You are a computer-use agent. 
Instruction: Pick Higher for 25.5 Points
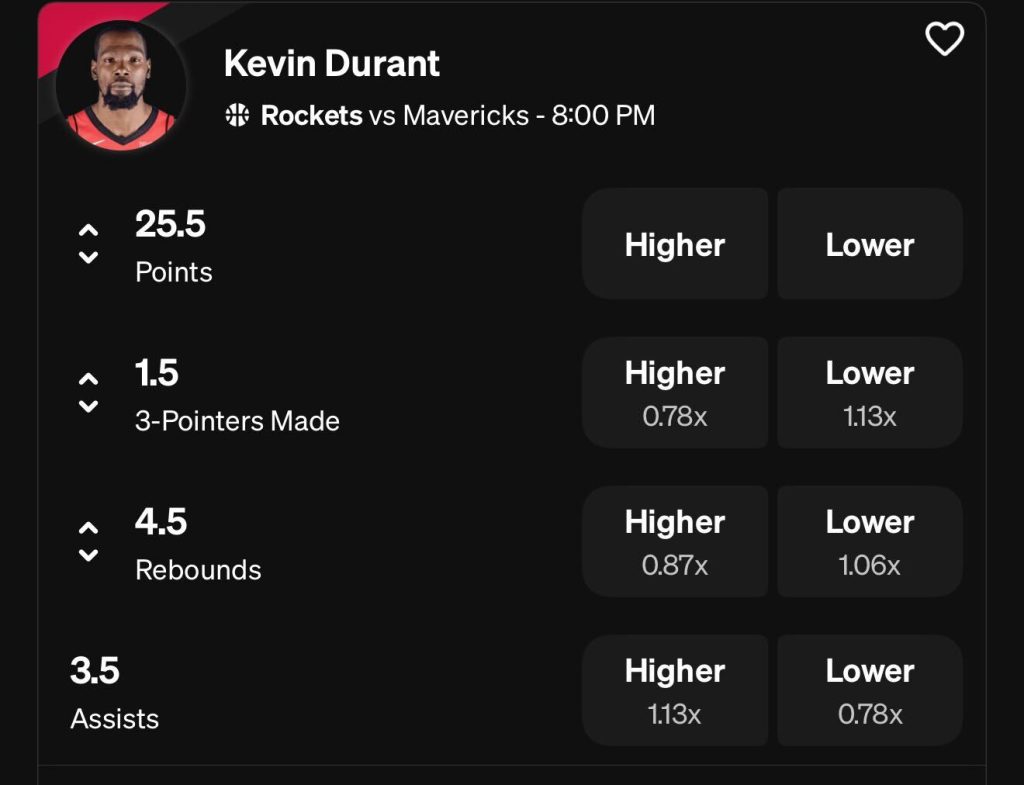tap(675, 245)
